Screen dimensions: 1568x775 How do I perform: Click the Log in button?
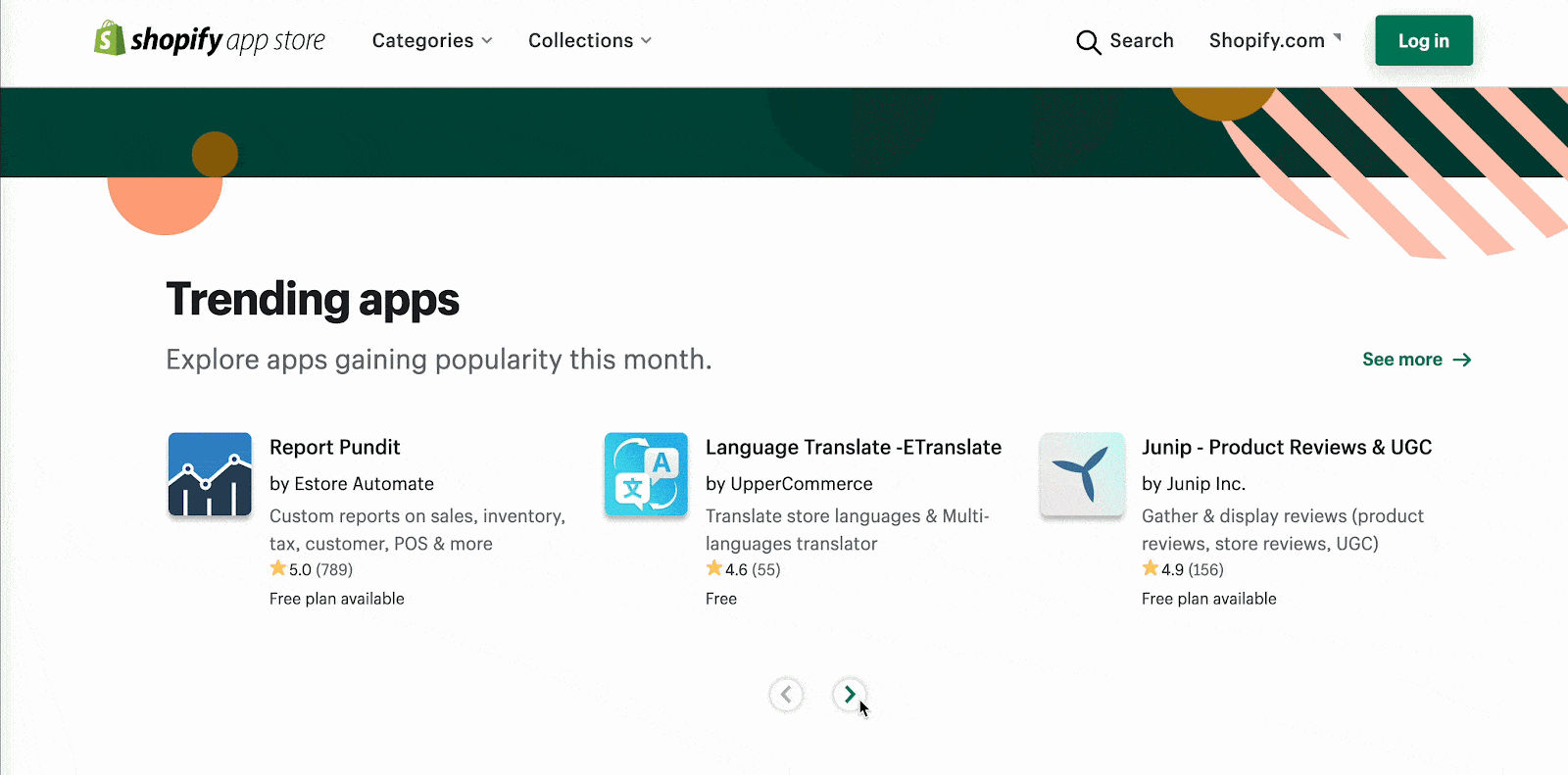tap(1424, 40)
